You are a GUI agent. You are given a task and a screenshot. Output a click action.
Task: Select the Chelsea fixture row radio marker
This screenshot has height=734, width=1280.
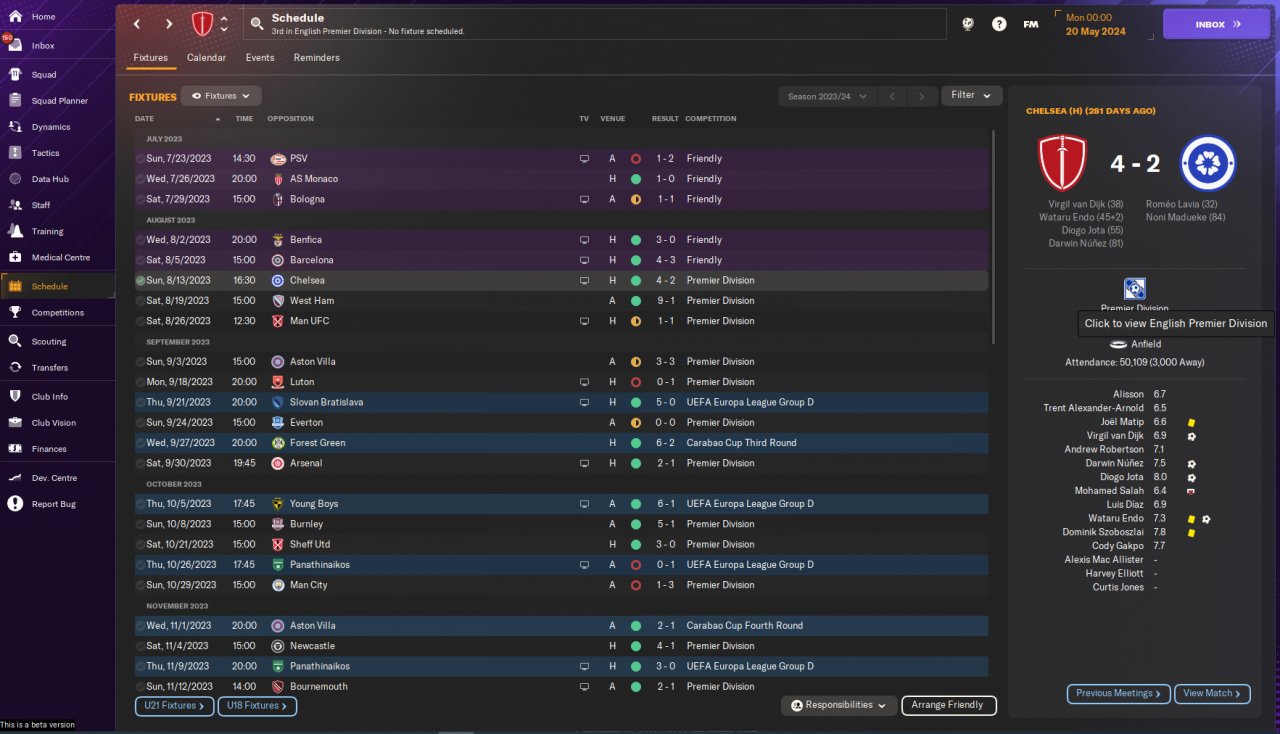point(140,281)
